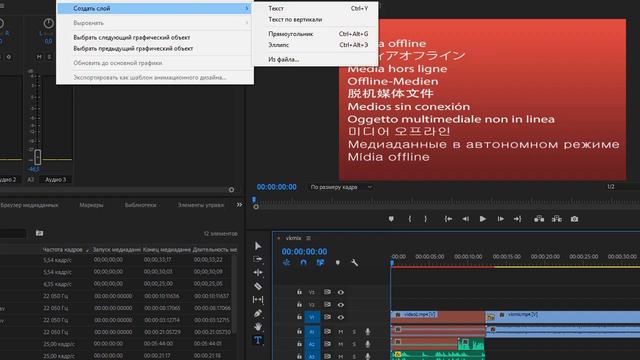Select the Ripple Edit tool

pyautogui.click(x=258, y=273)
